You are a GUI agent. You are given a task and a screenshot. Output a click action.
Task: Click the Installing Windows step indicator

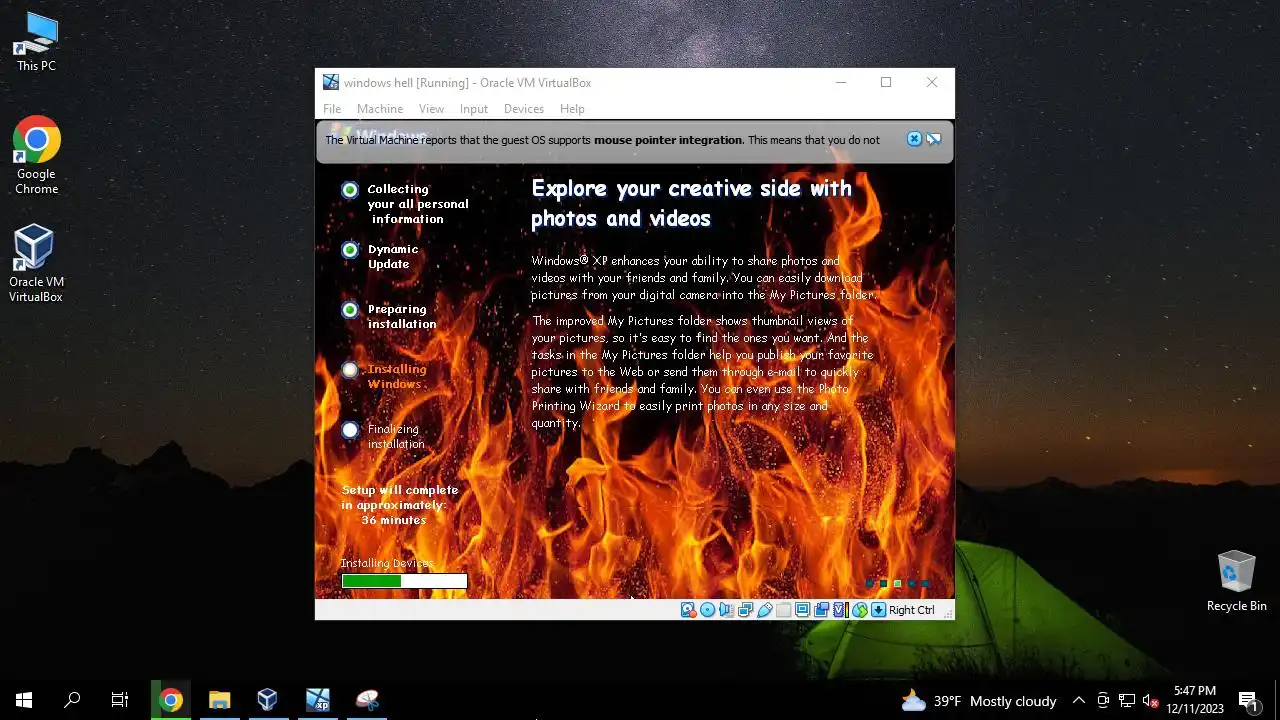point(349,370)
